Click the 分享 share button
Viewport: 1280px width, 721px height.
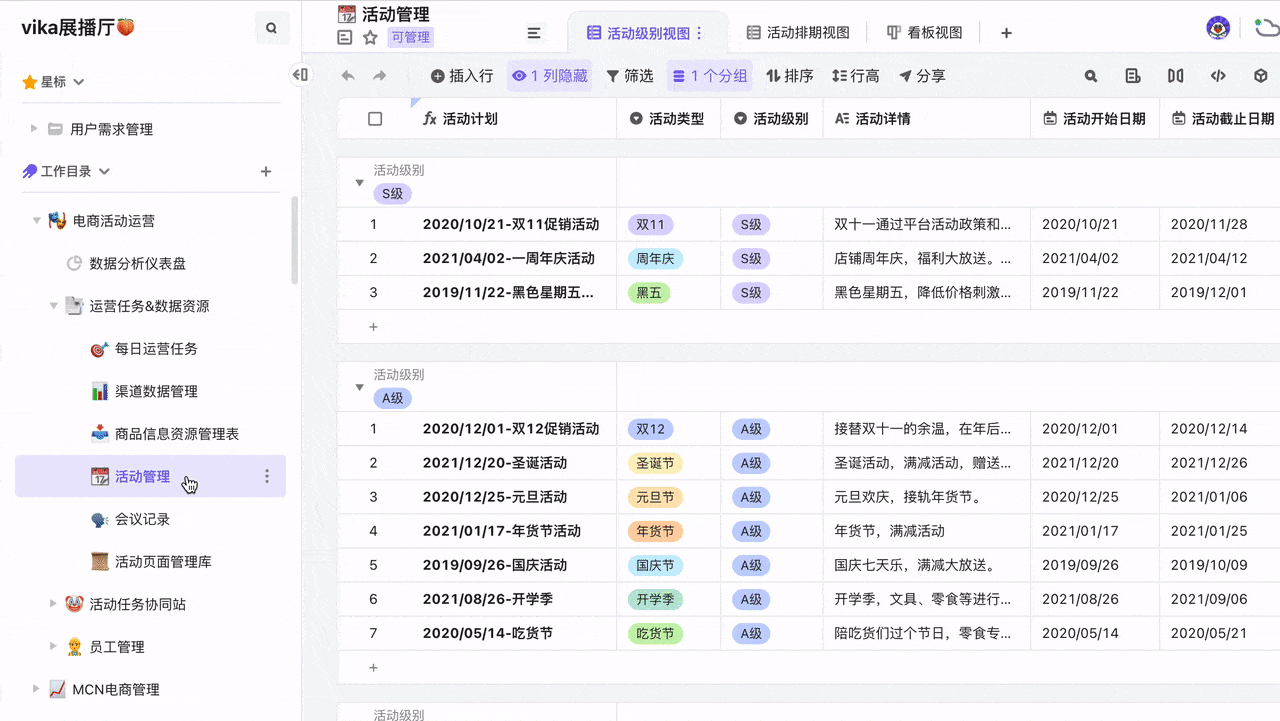click(921, 76)
